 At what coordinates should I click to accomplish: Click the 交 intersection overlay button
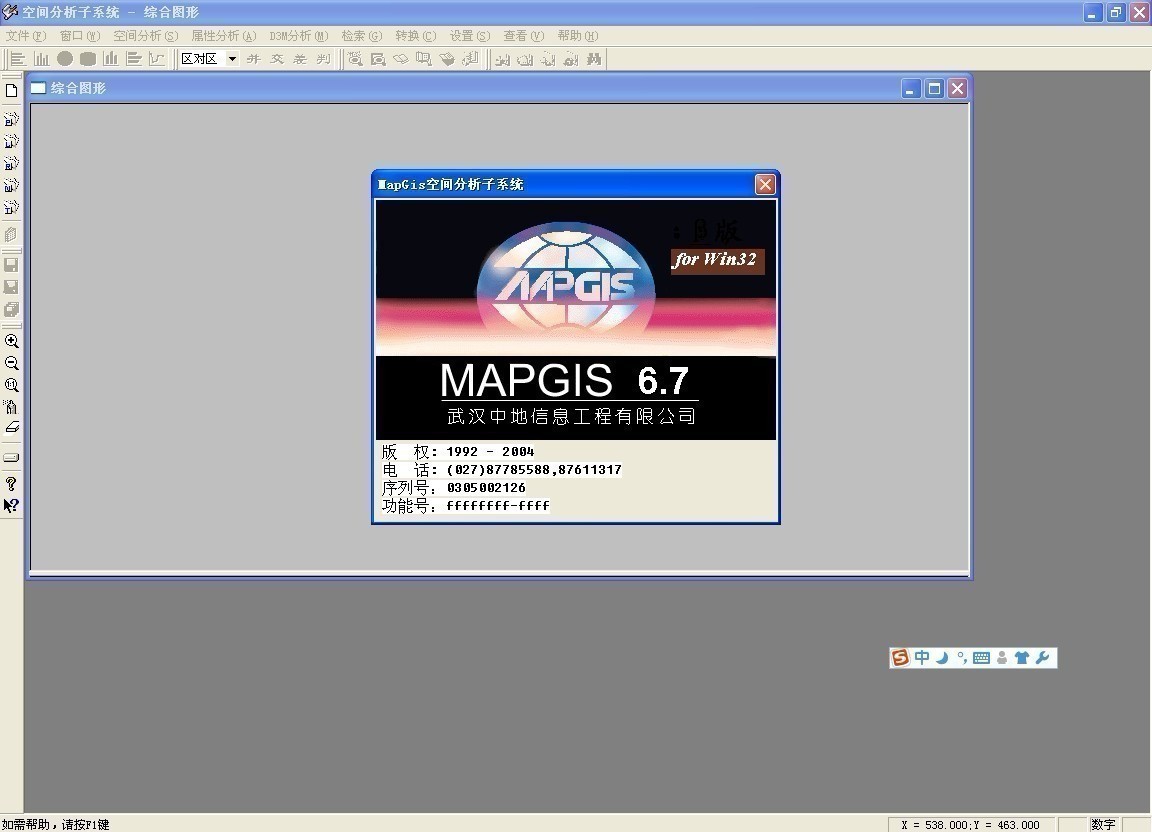(x=277, y=59)
